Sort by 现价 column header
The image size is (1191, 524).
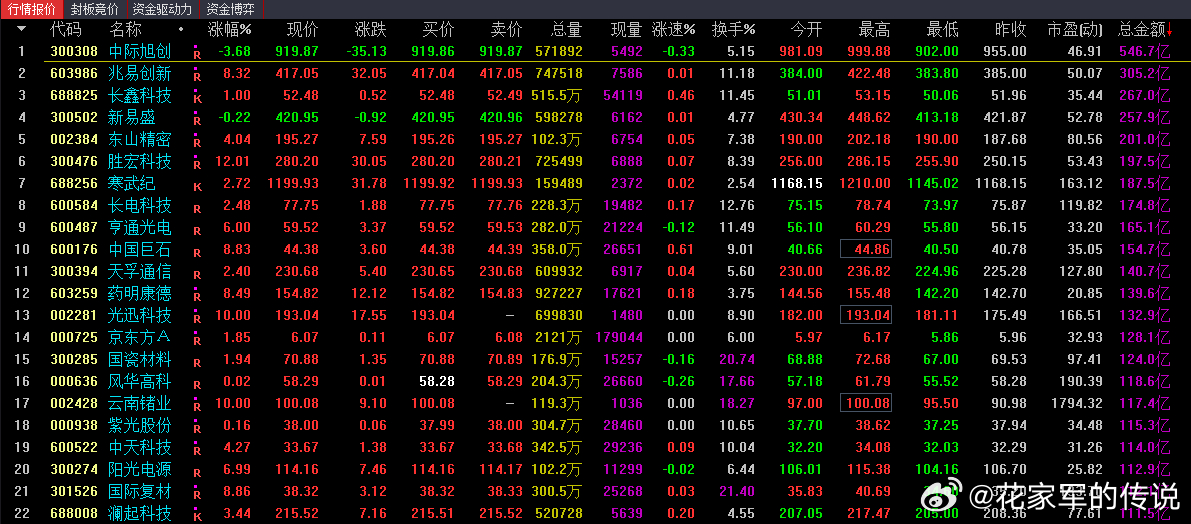click(x=302, y=30)
